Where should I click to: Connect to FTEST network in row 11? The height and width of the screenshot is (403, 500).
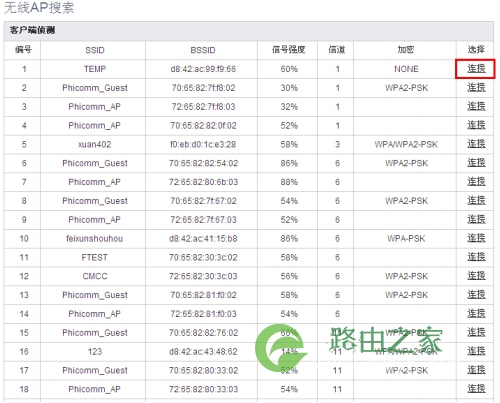click(x=476, y=257)
